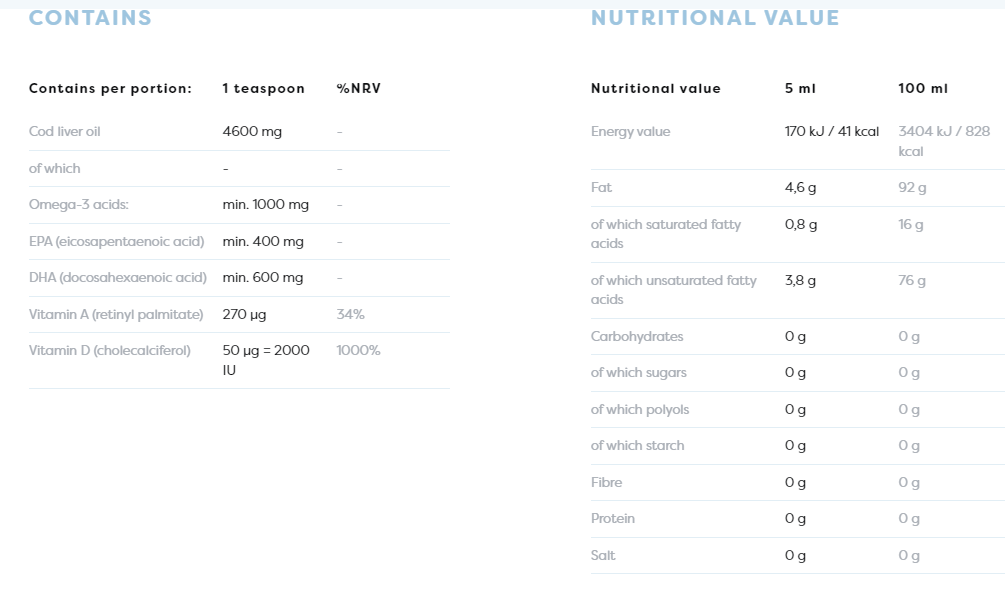1005x608 pixels.
Task: Select the of which saturated fatty acids label
Action: click(665, 234)
